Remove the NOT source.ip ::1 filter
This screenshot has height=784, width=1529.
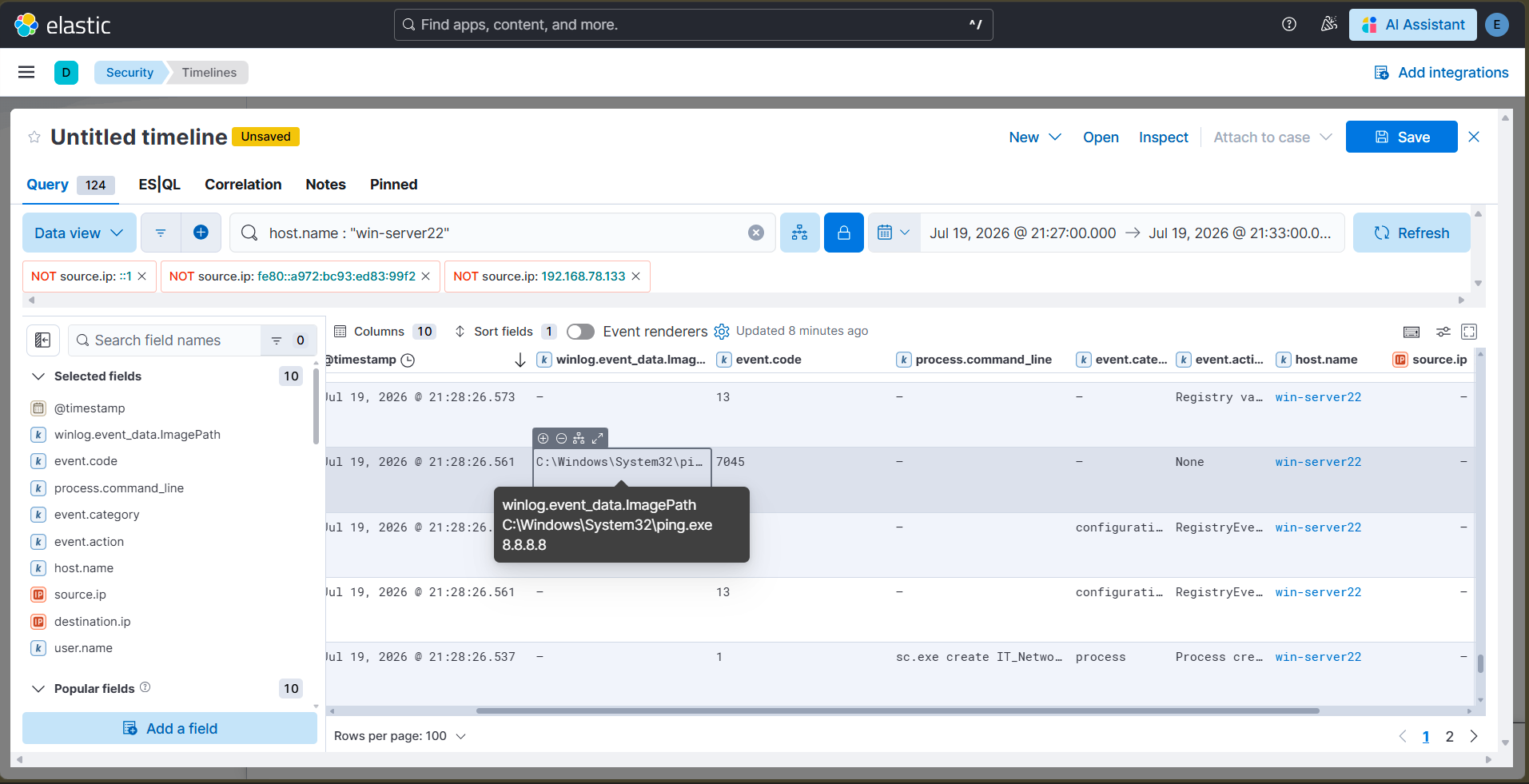(142, 277)
